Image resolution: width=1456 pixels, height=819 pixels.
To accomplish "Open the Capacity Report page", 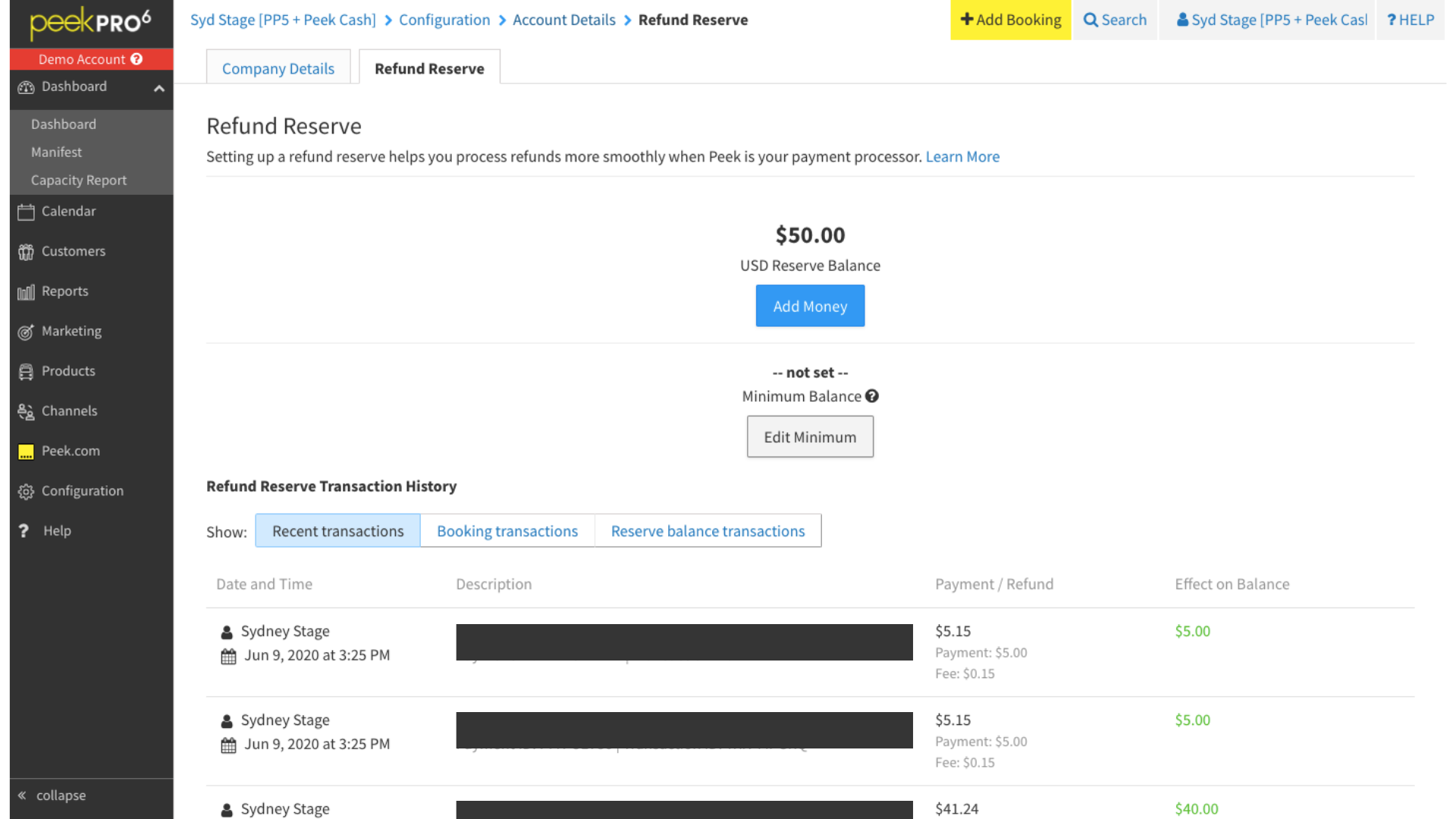I will (x=79, y=180).
